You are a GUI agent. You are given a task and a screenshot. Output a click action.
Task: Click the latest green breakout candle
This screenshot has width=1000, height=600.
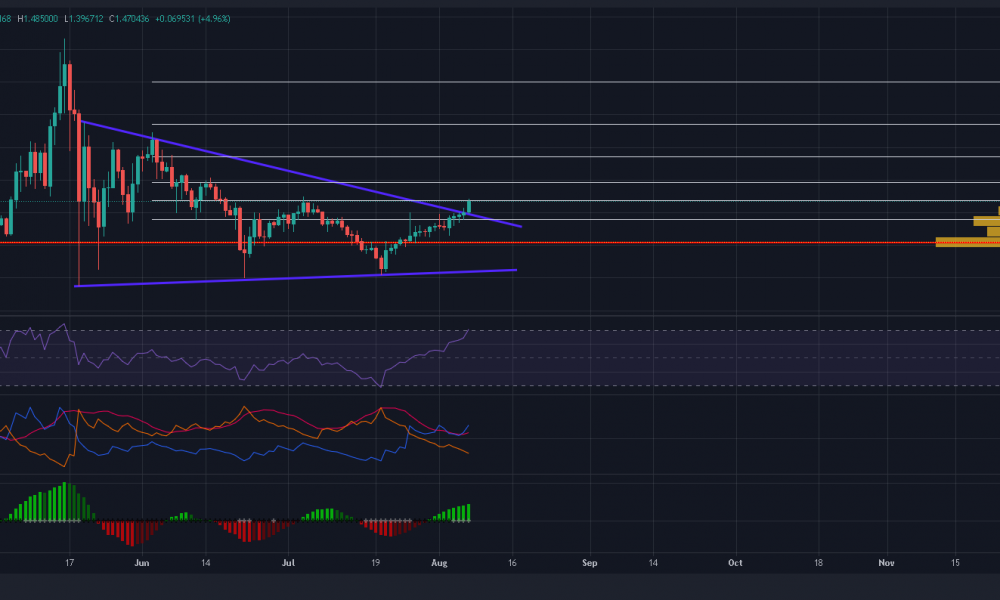469,207
